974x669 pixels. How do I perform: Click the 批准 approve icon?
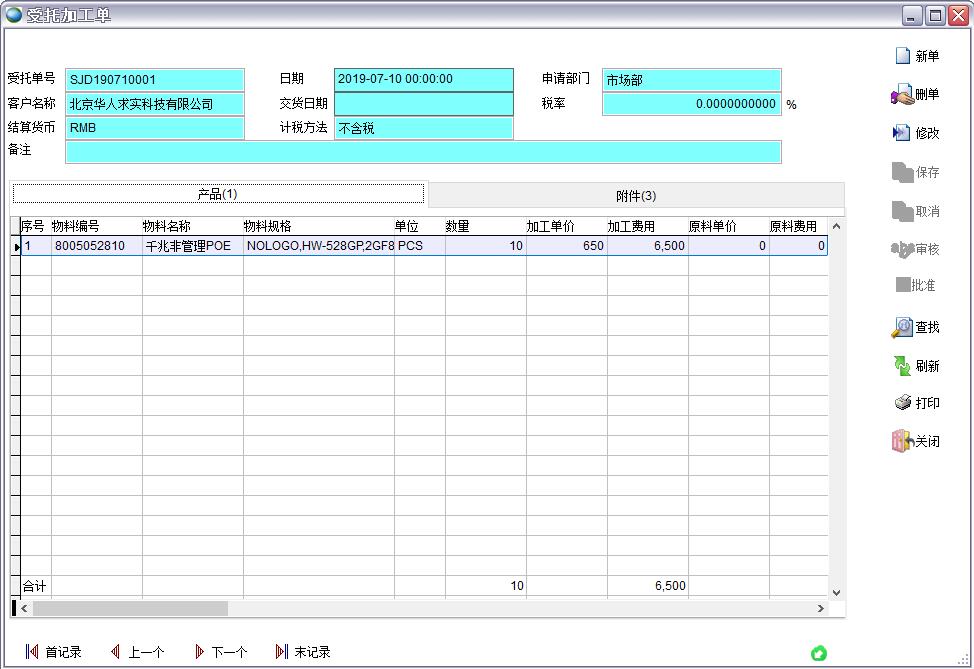point(921,285)
